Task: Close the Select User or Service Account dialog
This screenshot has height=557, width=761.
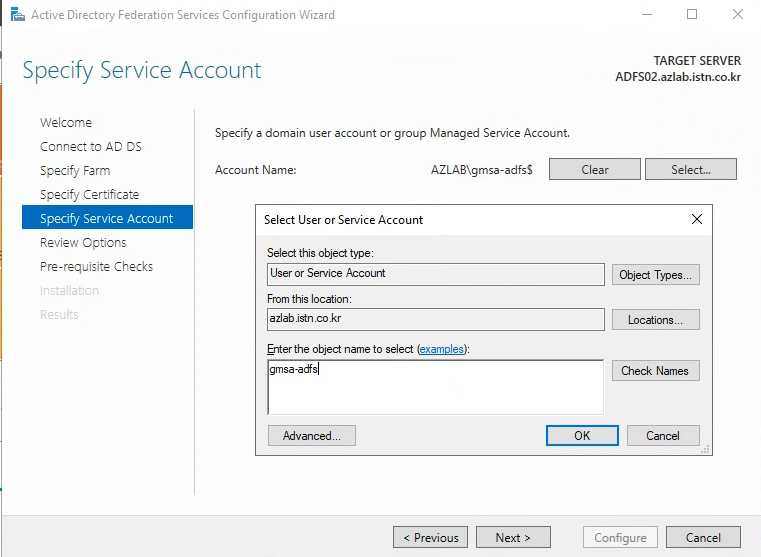Action: click(x=696, y=219)
